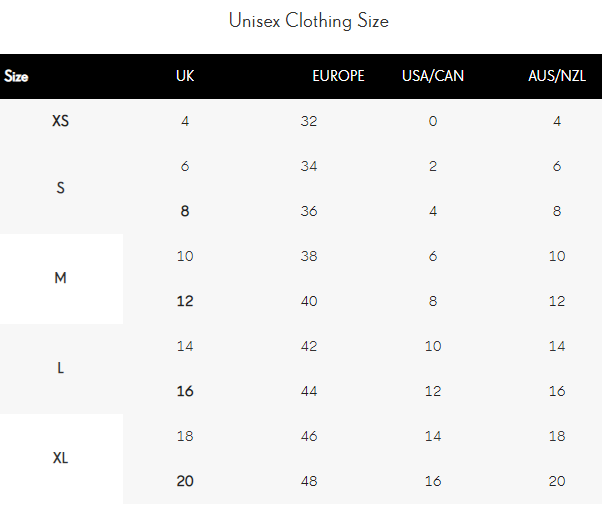Select the USA/CAN column header

click(x=433, y=76)
